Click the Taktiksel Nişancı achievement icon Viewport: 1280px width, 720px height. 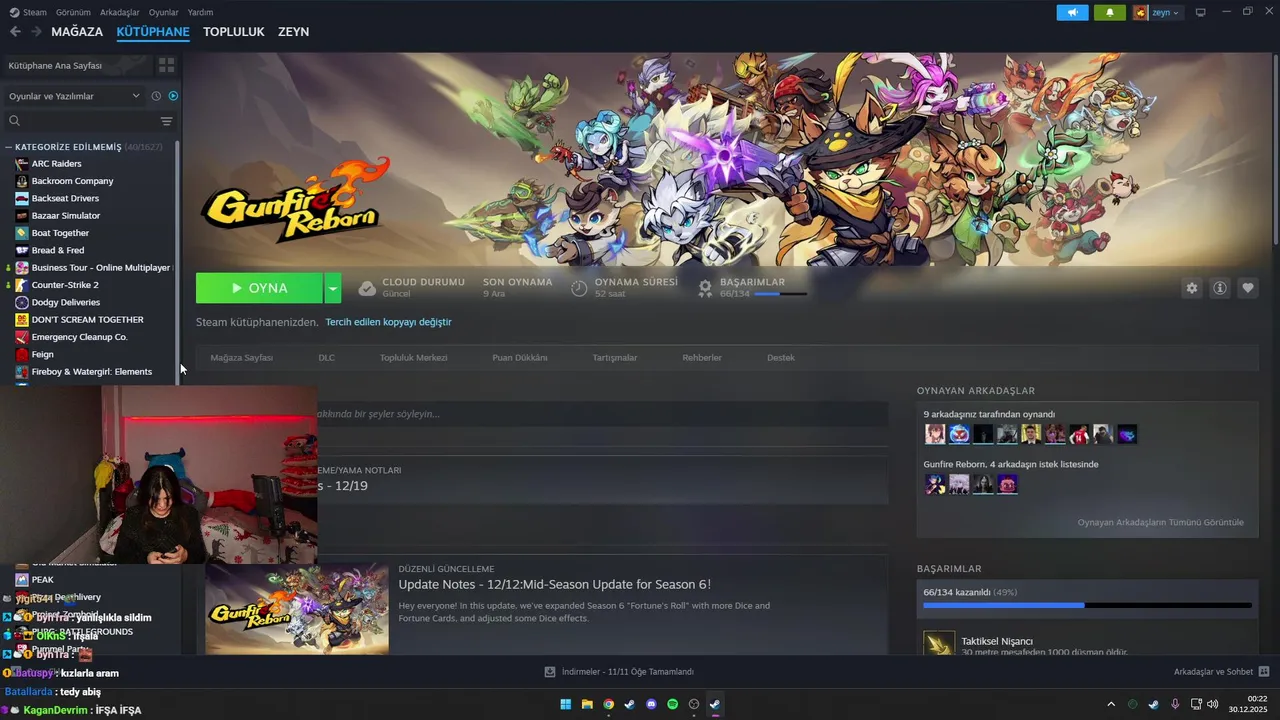tap(939, 645)
